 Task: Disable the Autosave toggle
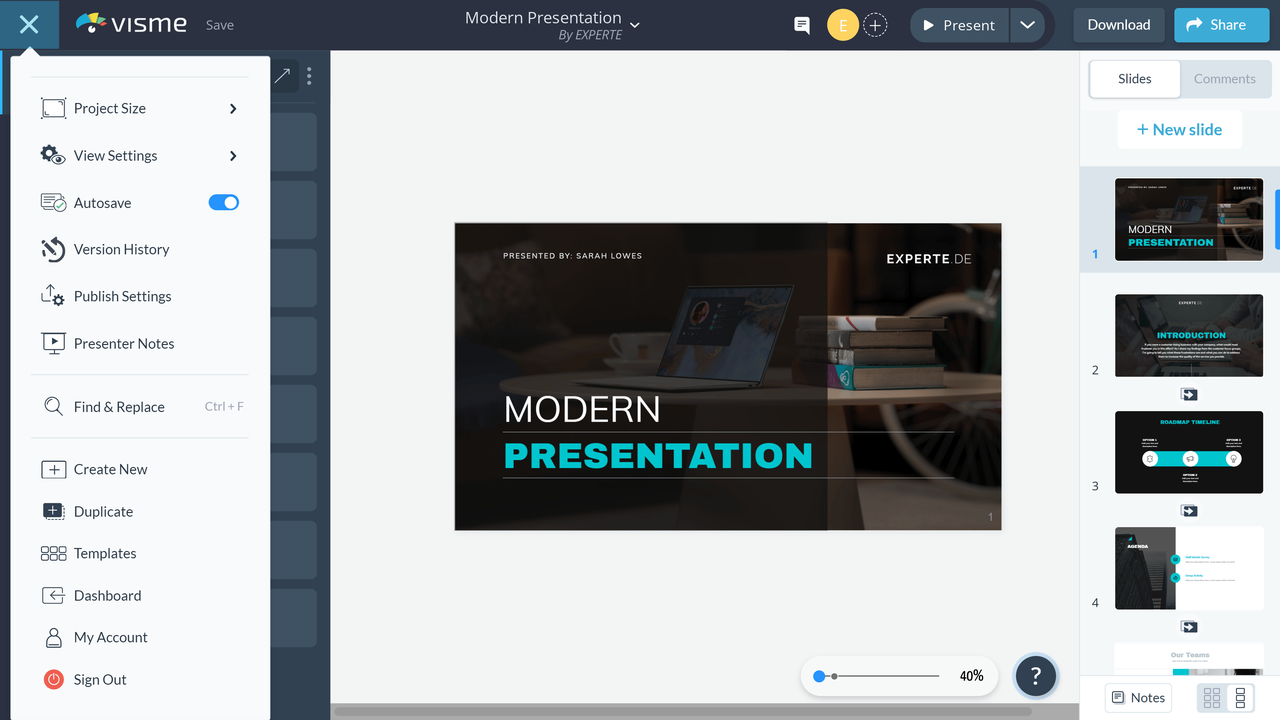[x=223, y=202]
